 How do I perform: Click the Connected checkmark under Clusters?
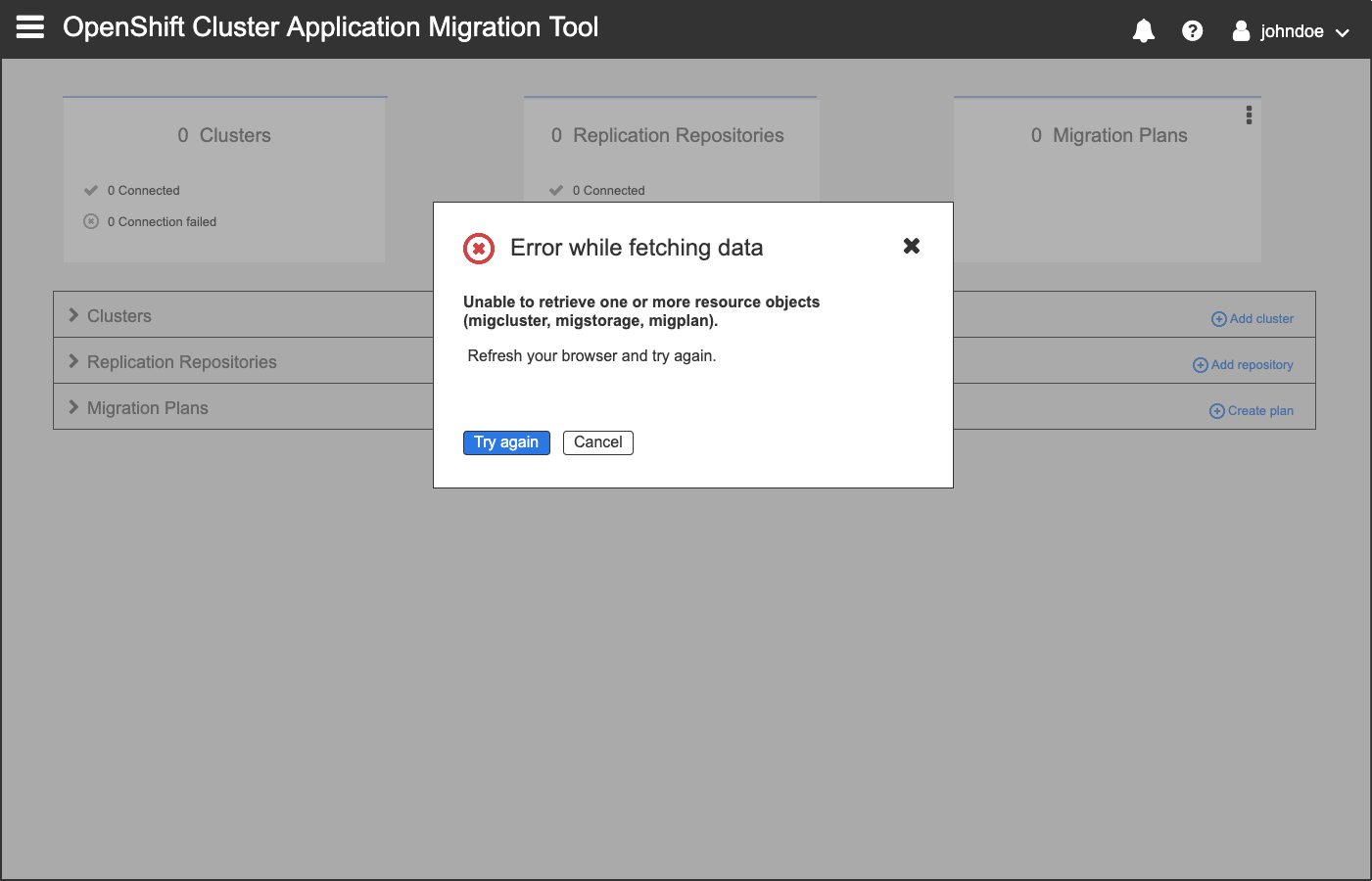91,190
